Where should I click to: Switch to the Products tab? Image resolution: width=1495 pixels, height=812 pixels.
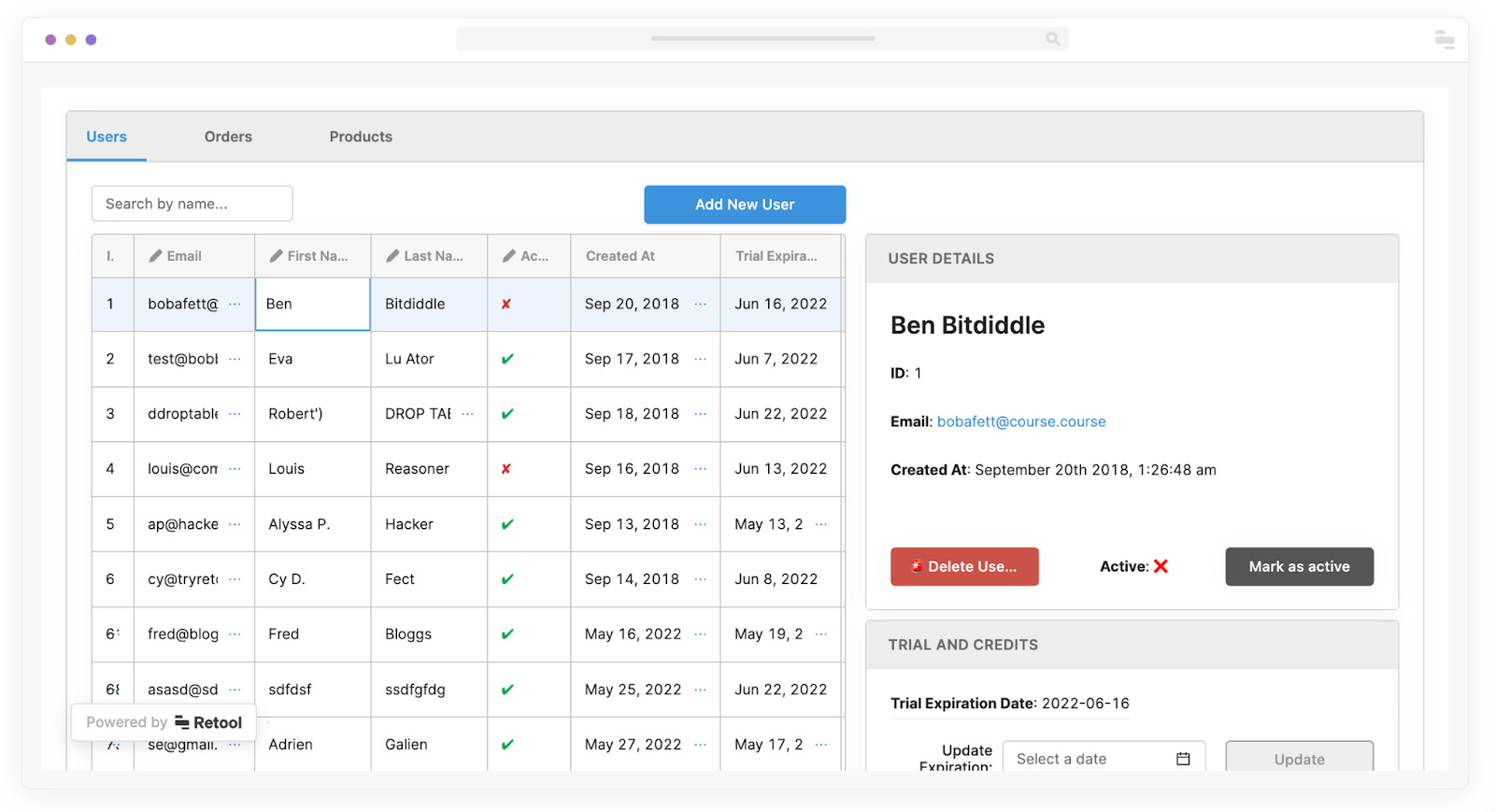pyautogui.click(x=361, y=136)
